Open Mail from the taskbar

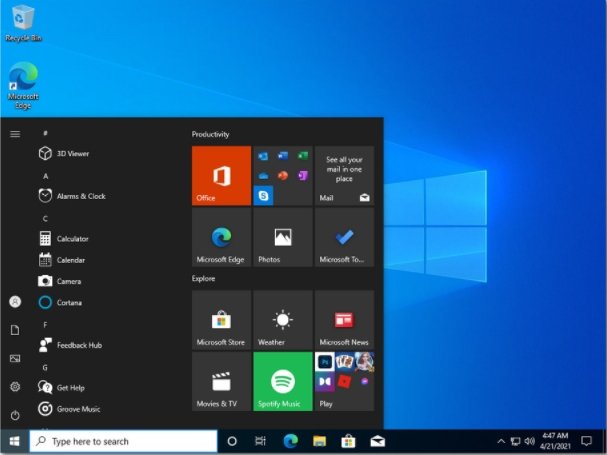point(377,441)
